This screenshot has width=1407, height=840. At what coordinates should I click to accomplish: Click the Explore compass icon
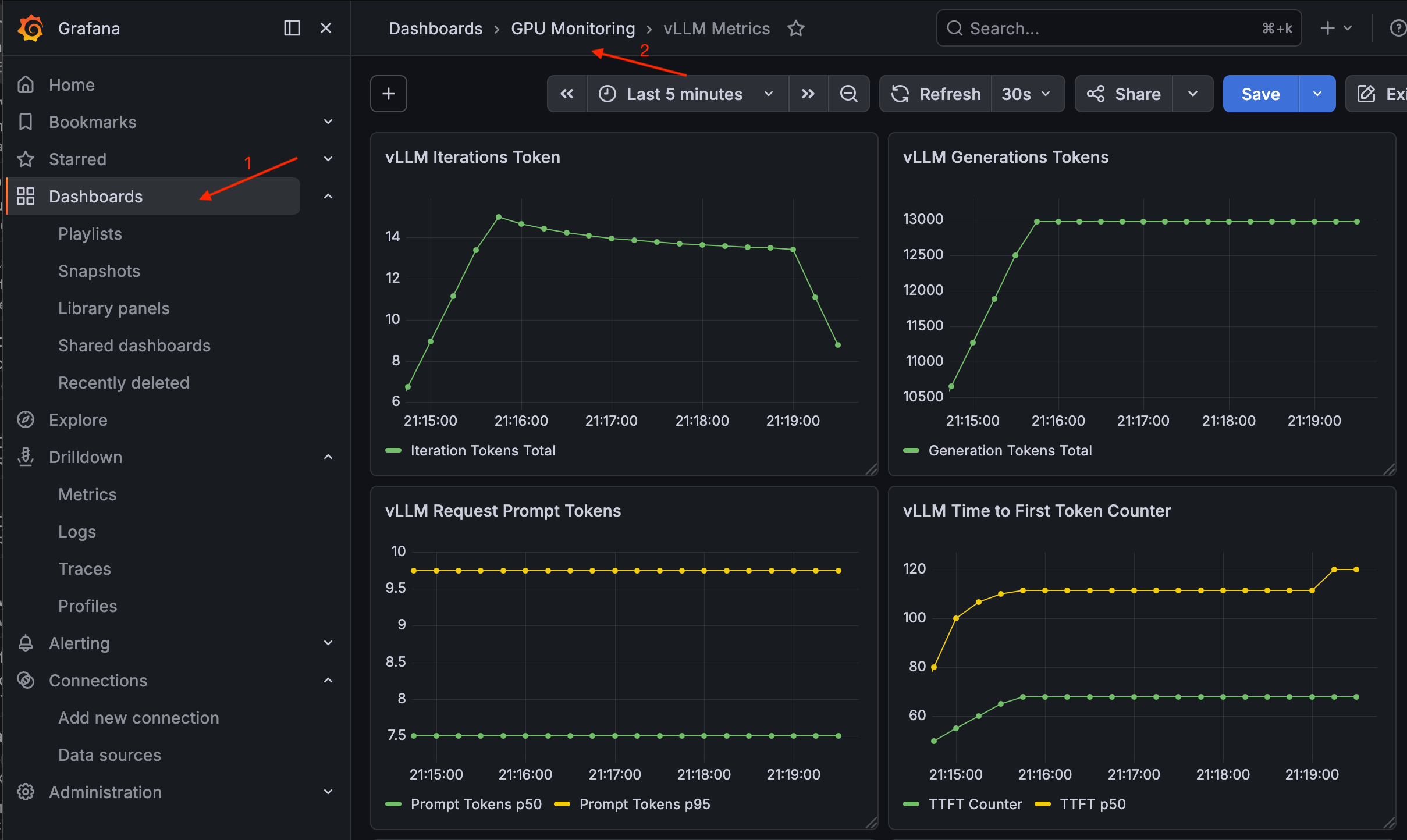click(26, 420)
